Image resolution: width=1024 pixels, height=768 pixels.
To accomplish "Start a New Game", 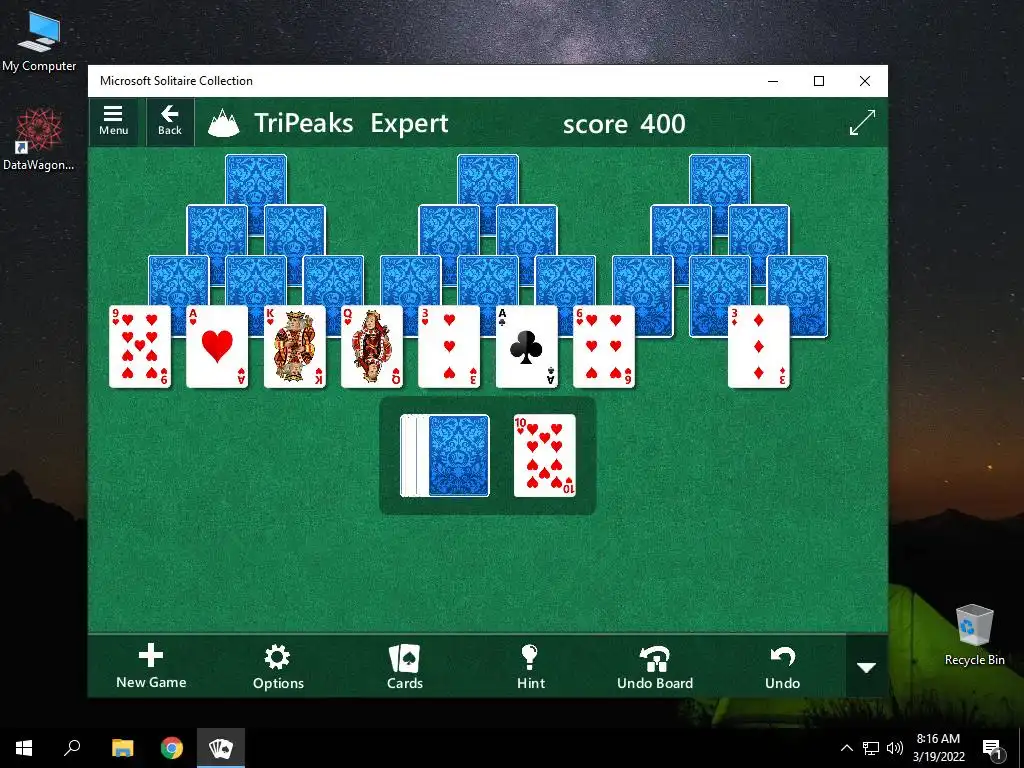I will point(151,667).
